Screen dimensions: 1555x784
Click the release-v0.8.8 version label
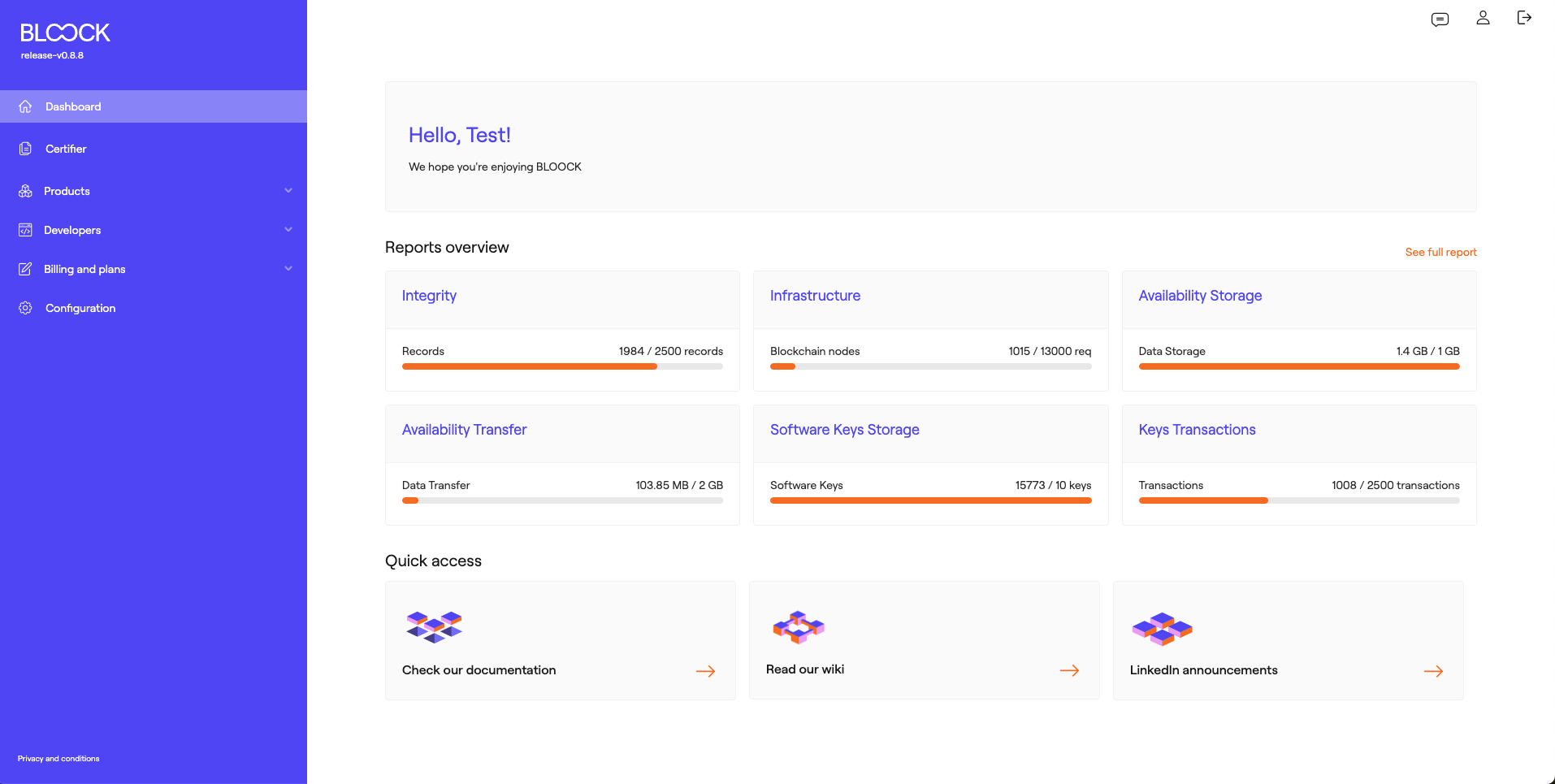point(52,55)
